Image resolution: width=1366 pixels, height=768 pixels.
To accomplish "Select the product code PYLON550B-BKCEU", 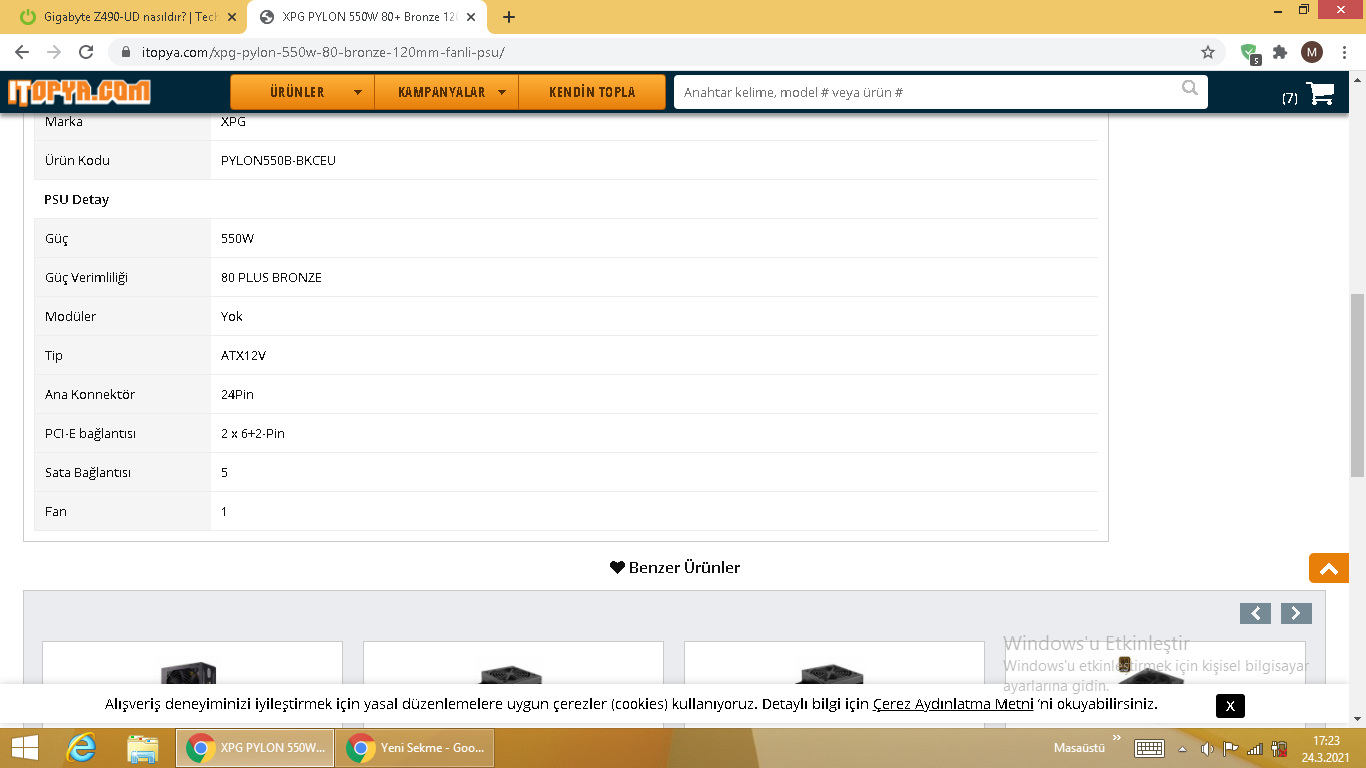I will click(278, 160).
